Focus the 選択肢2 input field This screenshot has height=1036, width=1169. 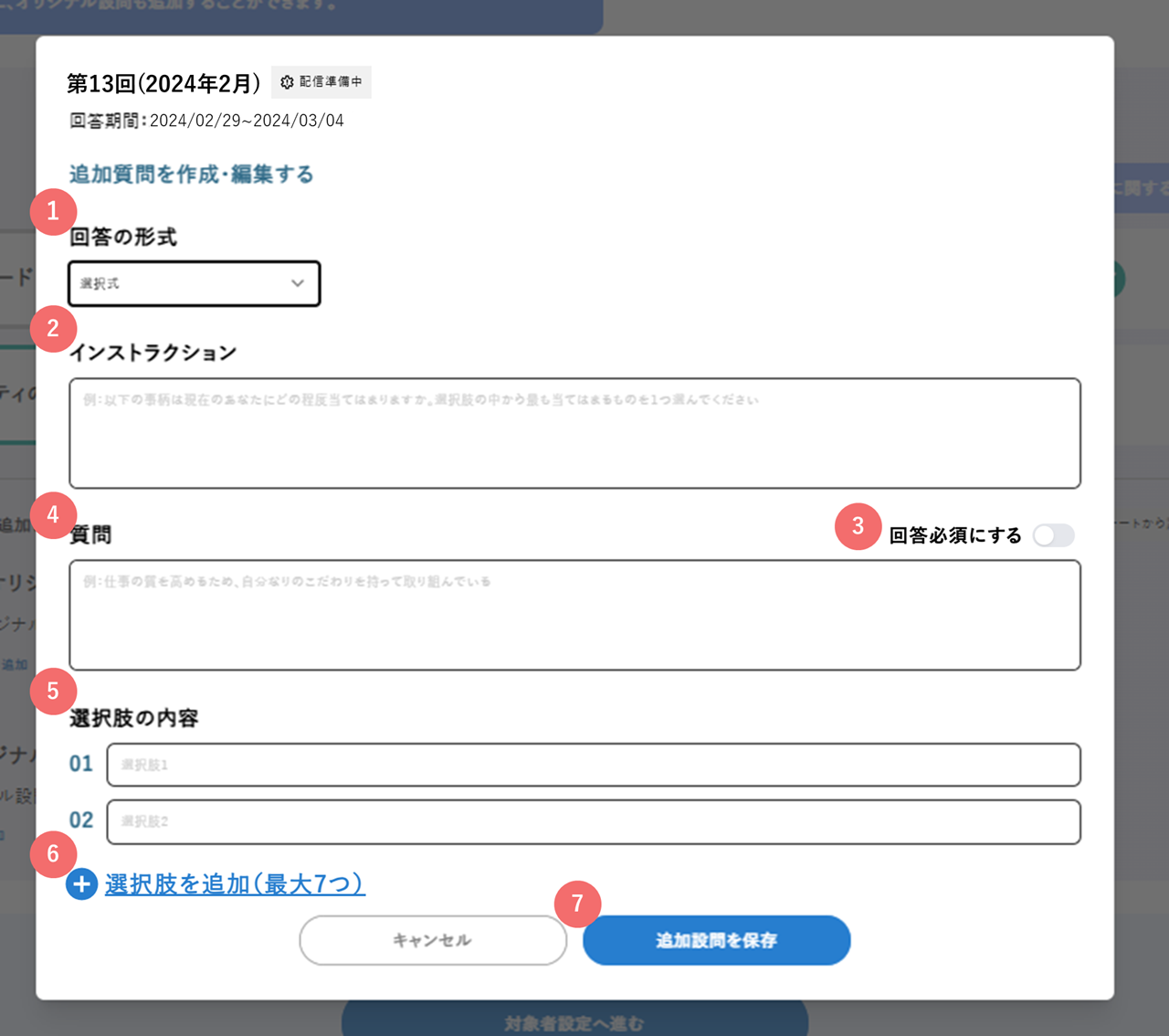[594, 821]
